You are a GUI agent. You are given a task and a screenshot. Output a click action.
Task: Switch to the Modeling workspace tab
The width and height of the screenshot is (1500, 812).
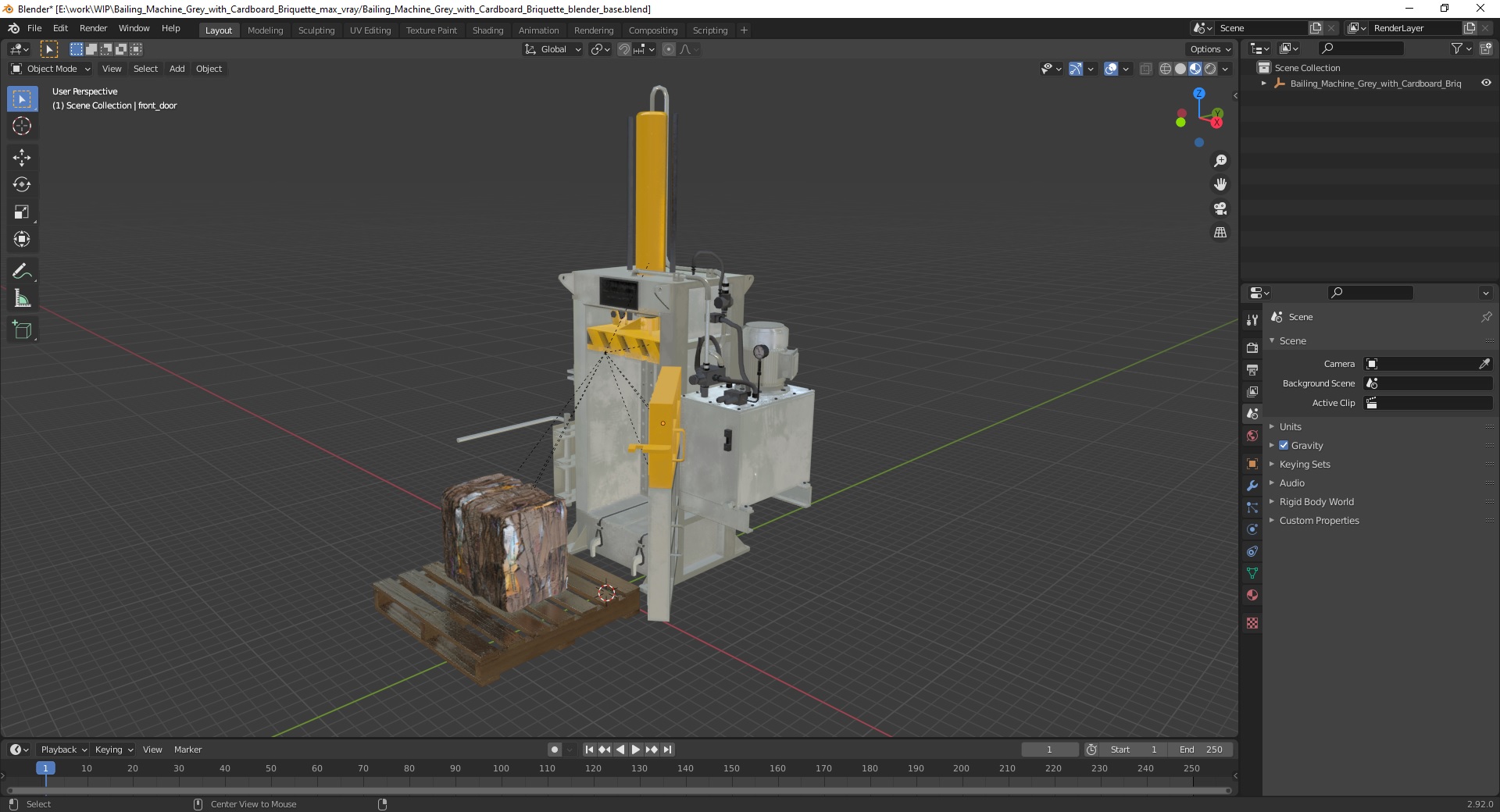tap(265, 30)
